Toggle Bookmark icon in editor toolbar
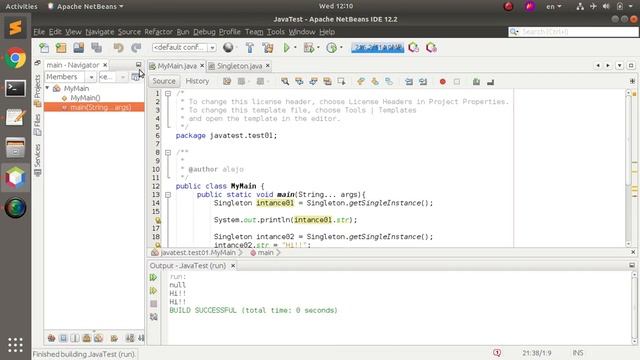The height and width of the screenshot is (360, 640). [x=389, y=82]
